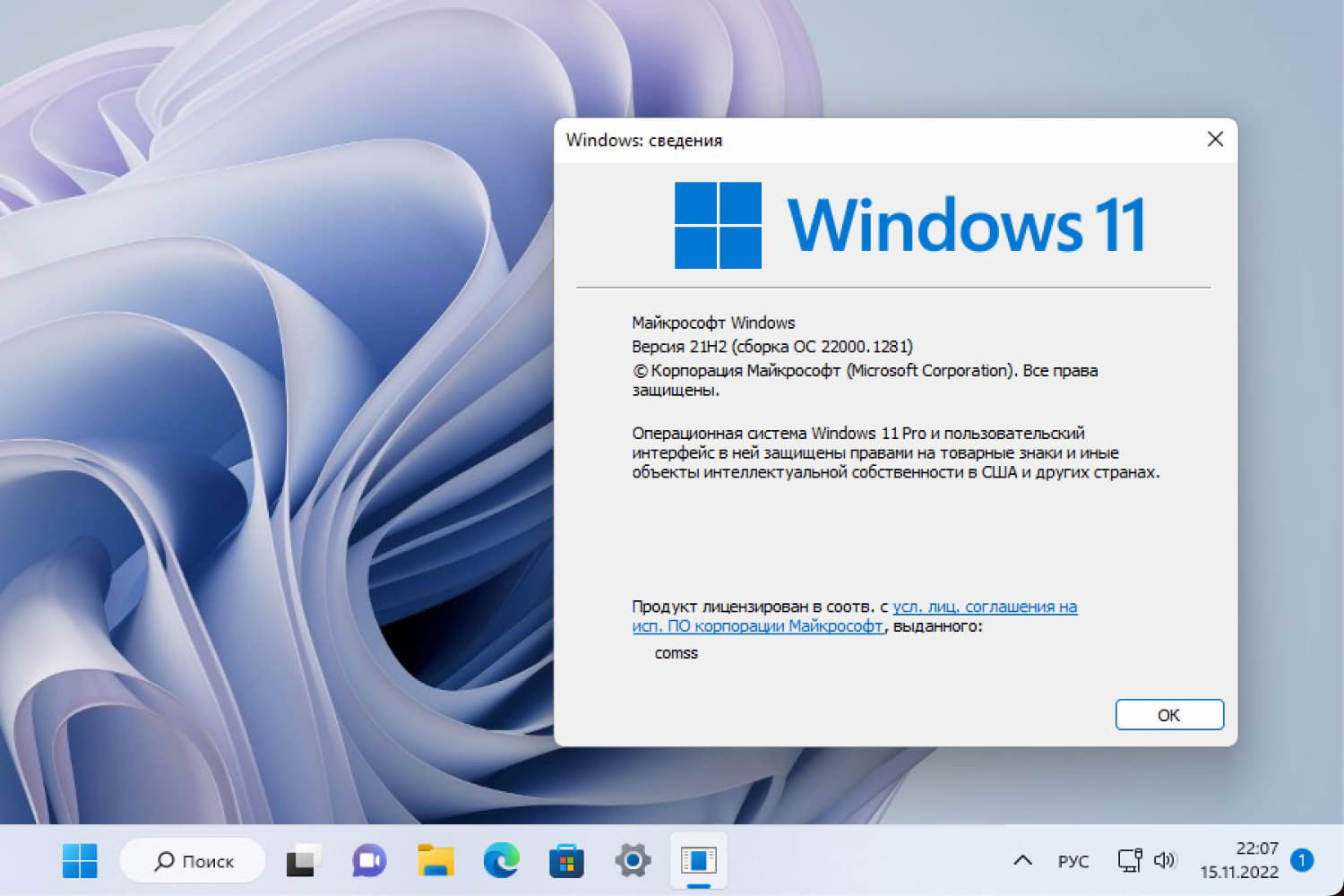Screen dimensions: 1344x896
Task: Close the 'Windows: сведения' dialog
Action: [1215, 139]
